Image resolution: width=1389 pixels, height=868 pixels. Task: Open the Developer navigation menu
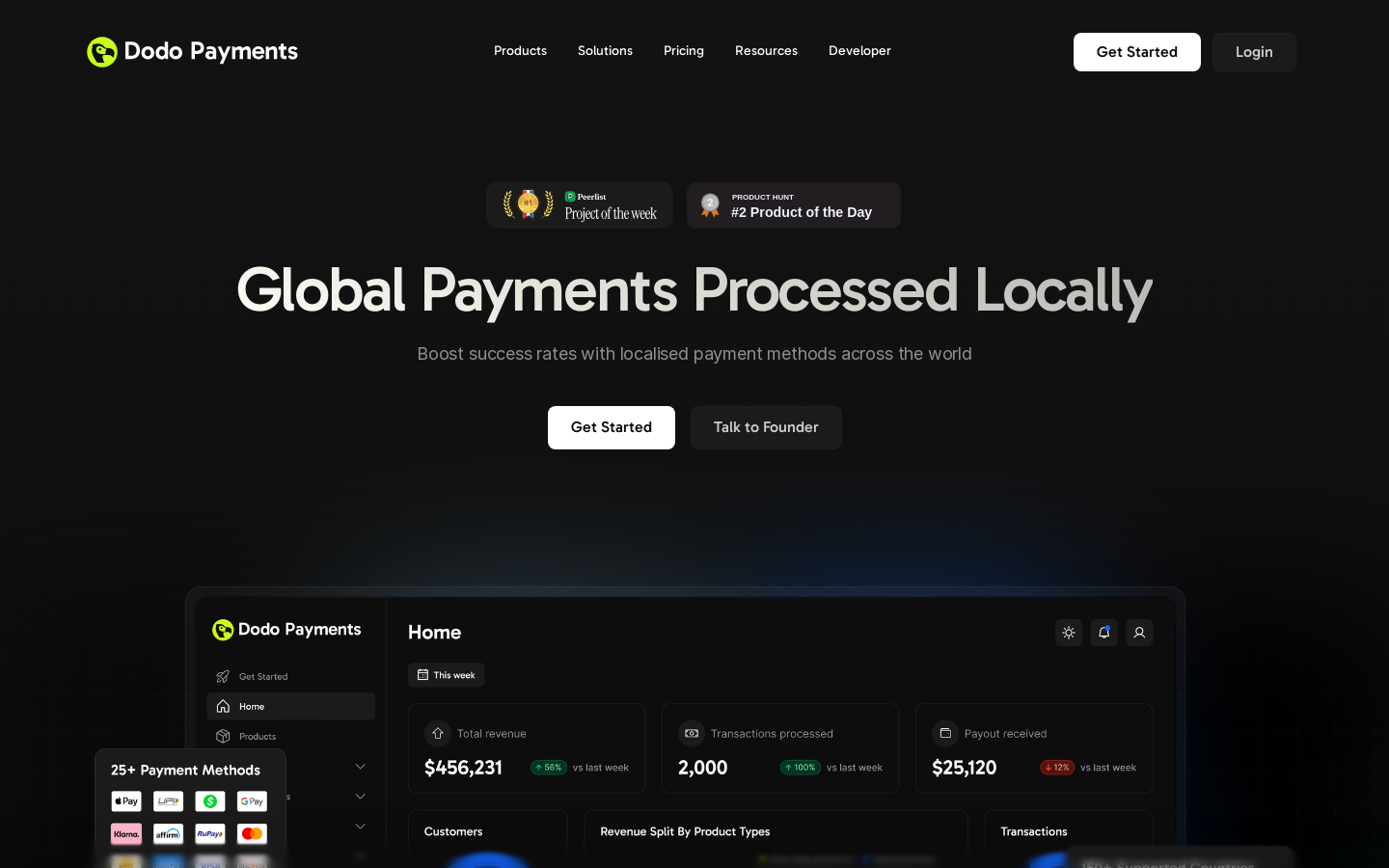point(859,51)
